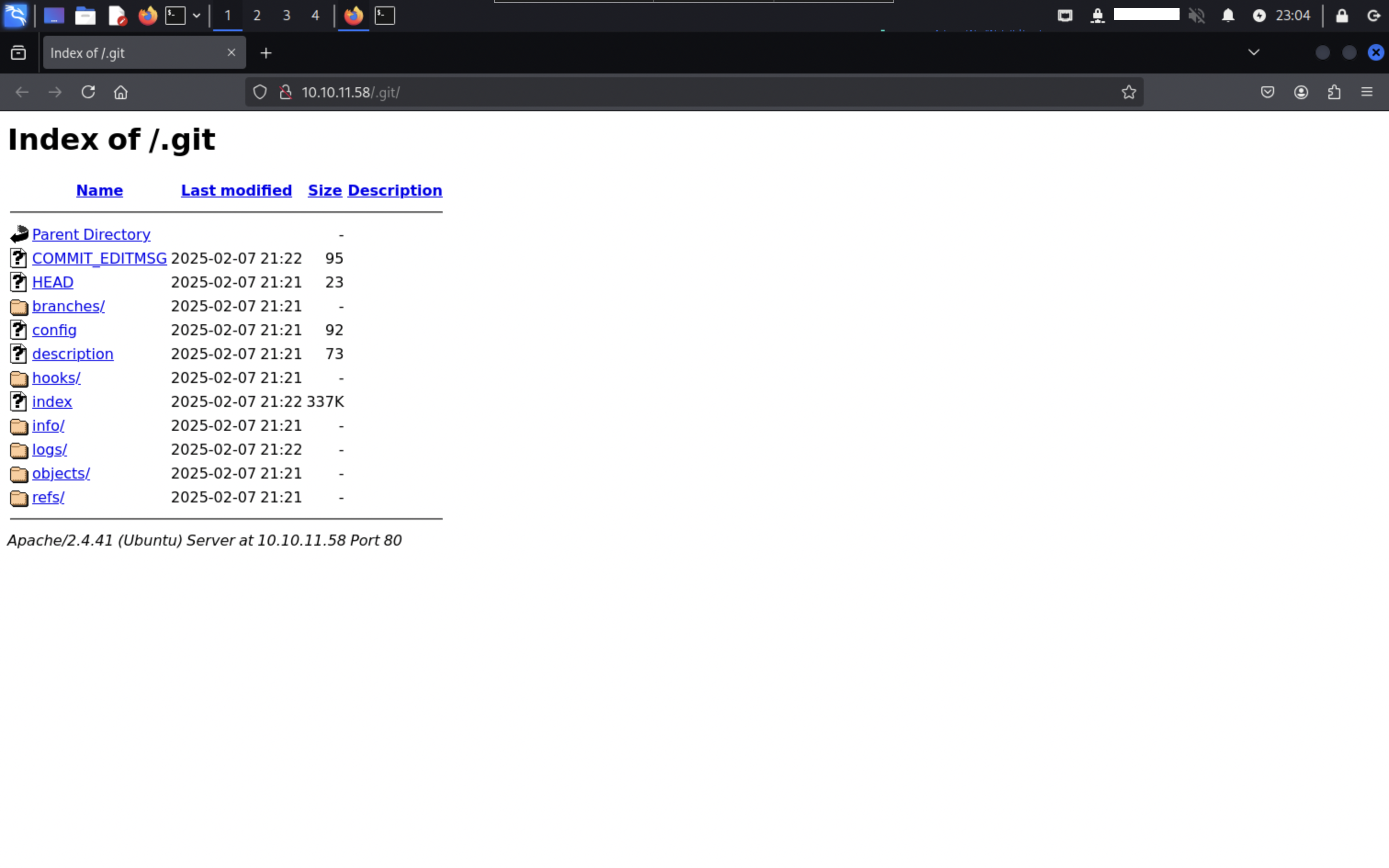The height and width of the screenshot is (868, 1389).
Task: Reload the current page
Action: coord(88,92)
